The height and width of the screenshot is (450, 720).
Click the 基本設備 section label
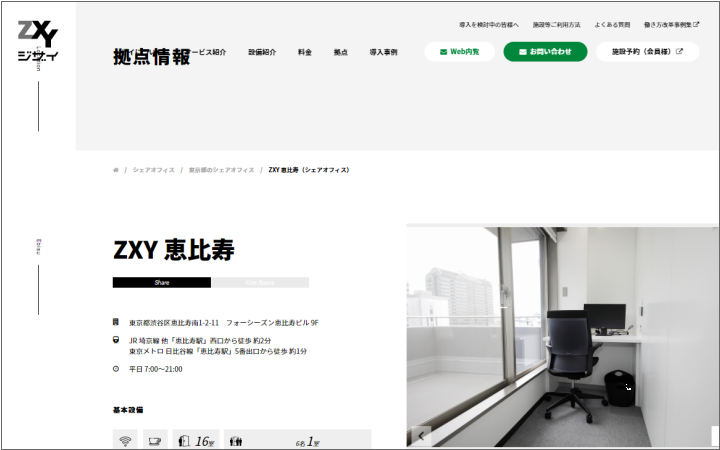tap(128, 410)
